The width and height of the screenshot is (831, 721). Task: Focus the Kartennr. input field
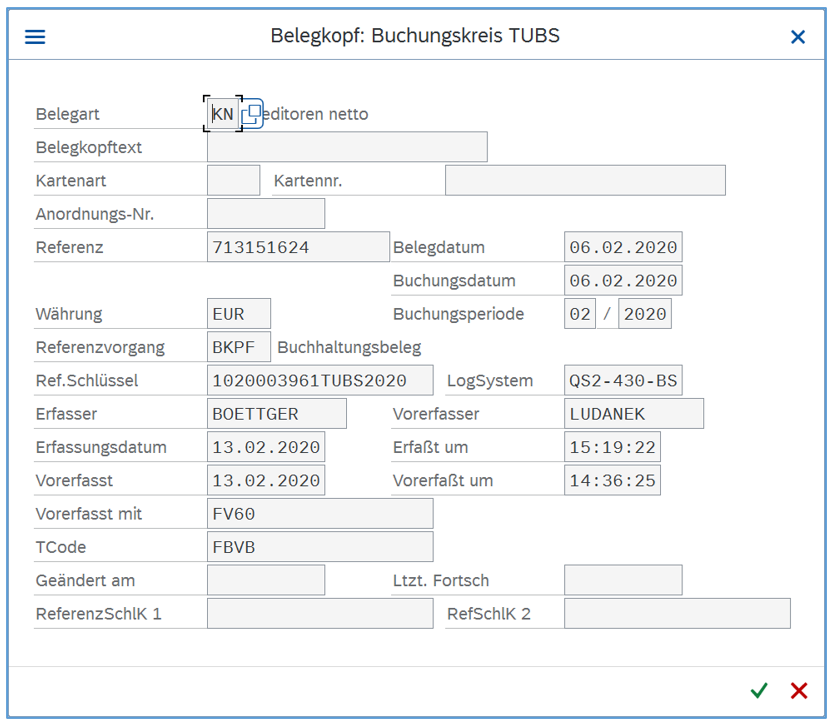(x=584, y=181)
